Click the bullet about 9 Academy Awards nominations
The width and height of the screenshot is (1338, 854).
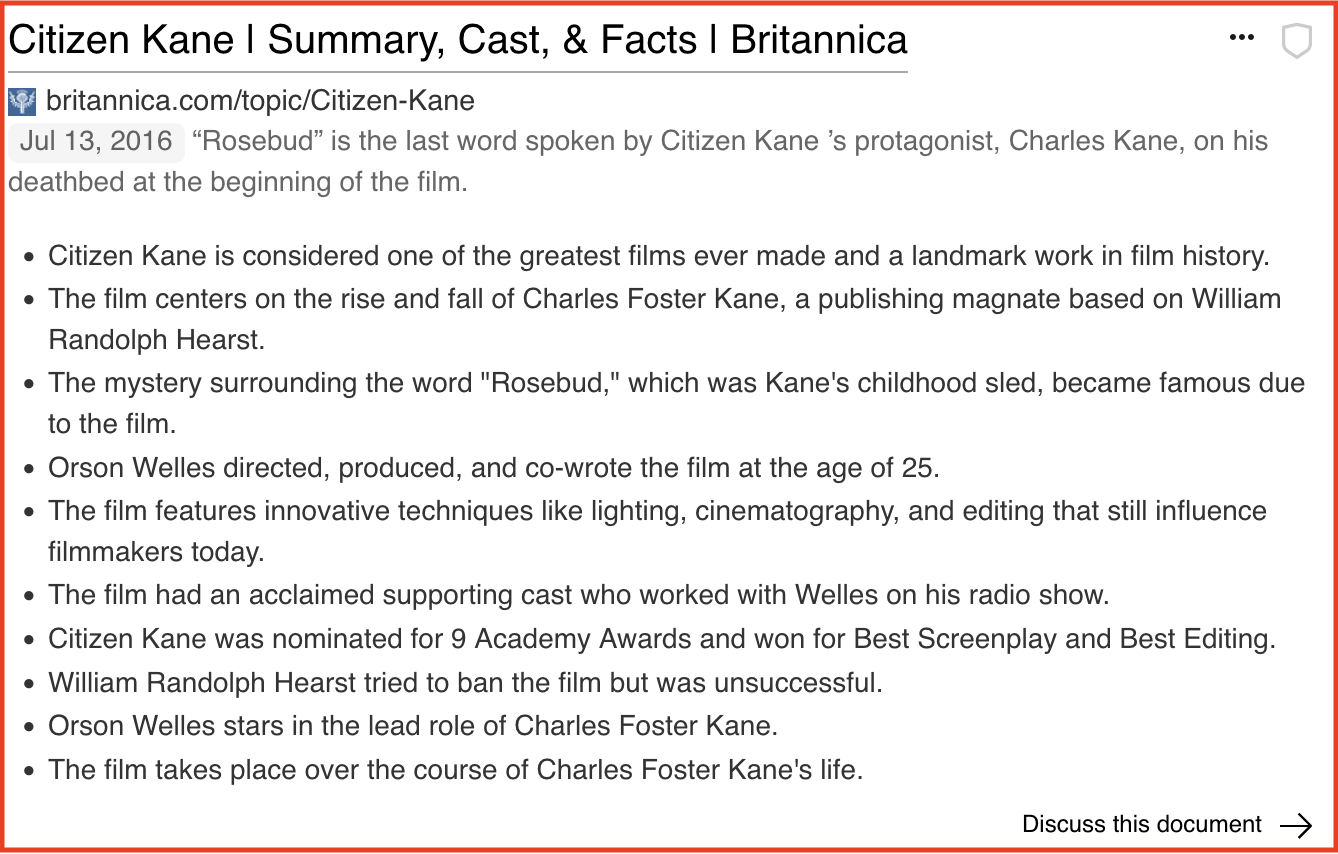[x=662, y=639]
